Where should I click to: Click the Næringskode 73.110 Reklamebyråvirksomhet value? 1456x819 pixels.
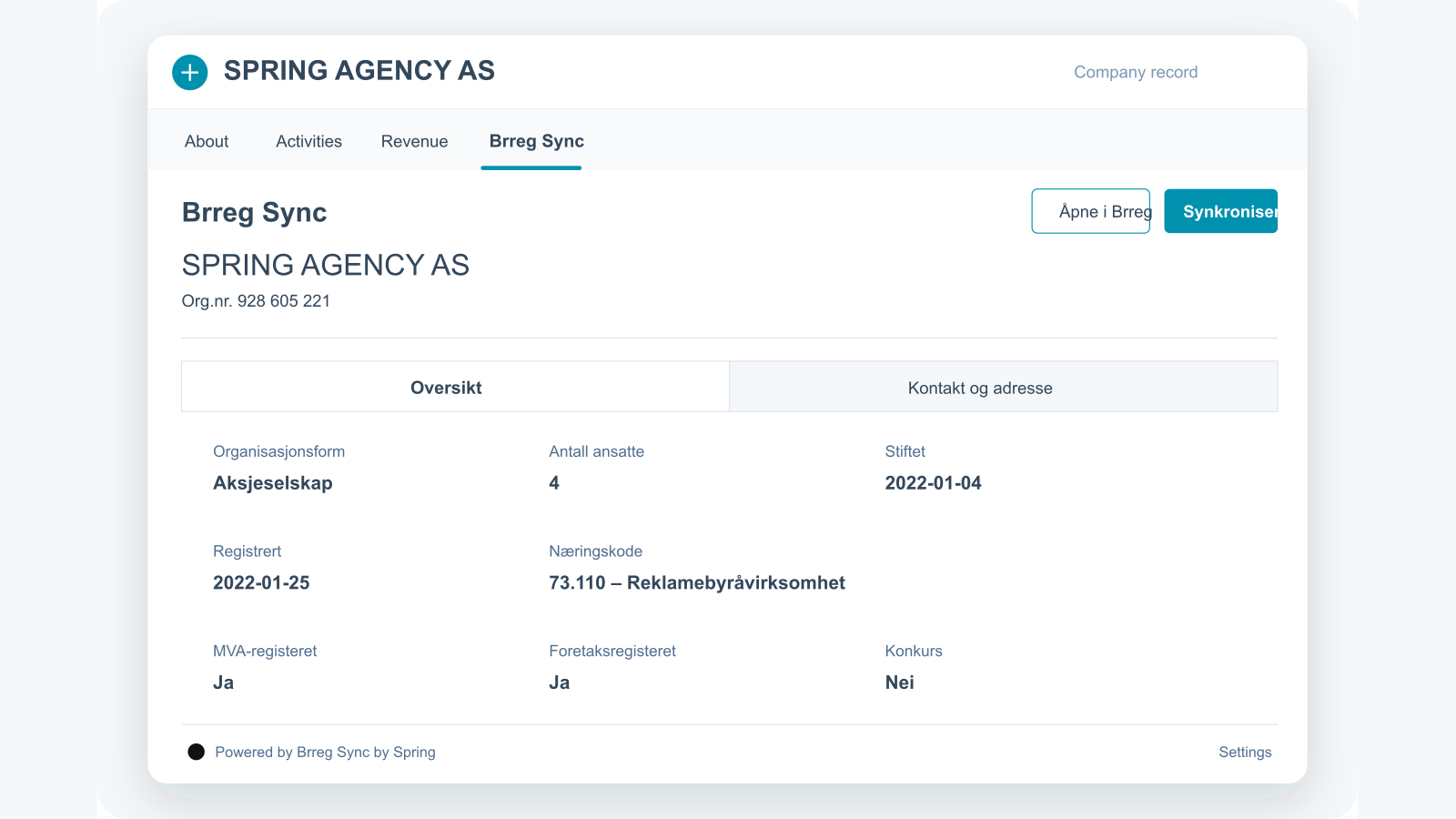697,583
